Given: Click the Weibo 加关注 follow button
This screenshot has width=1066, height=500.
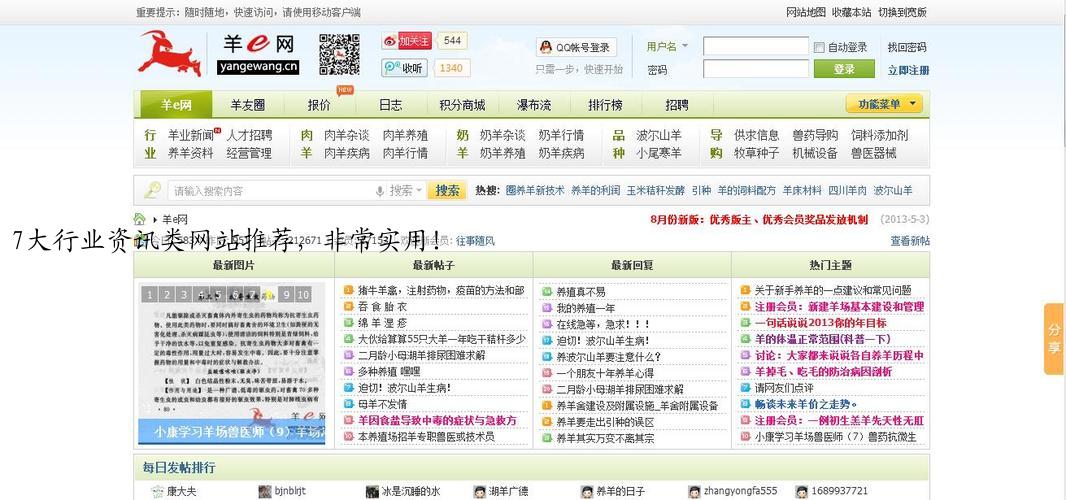Looking at the screenshot, I should pyautogui.click(x=407, y=41).
